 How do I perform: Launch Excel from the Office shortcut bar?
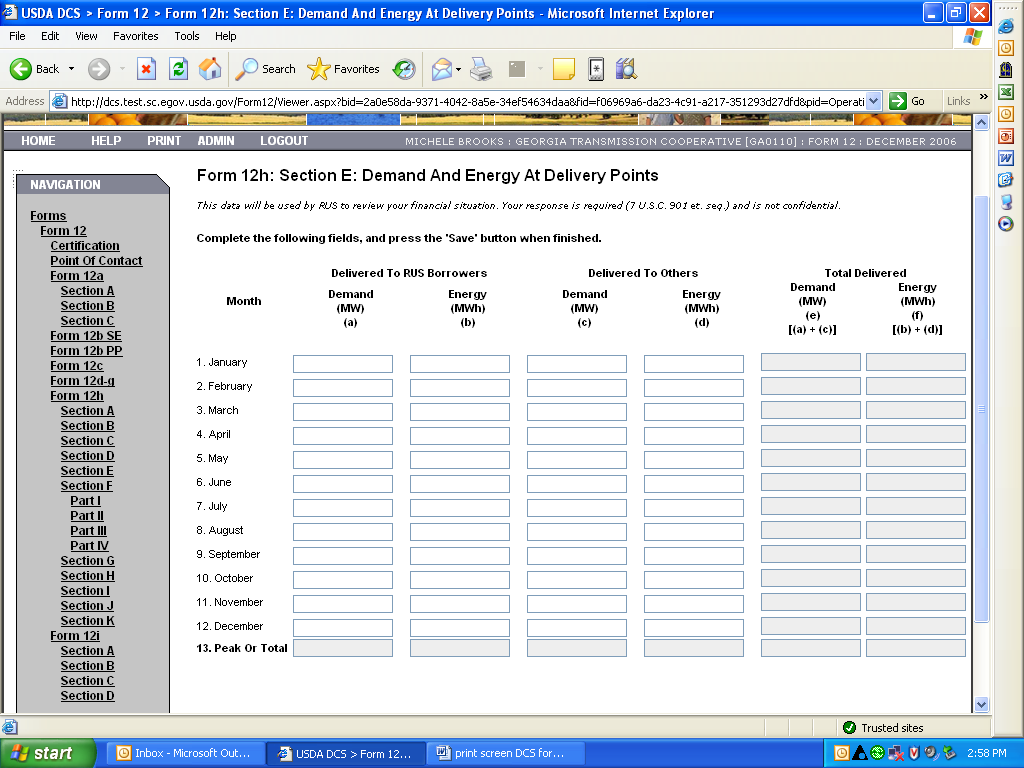1006,92
